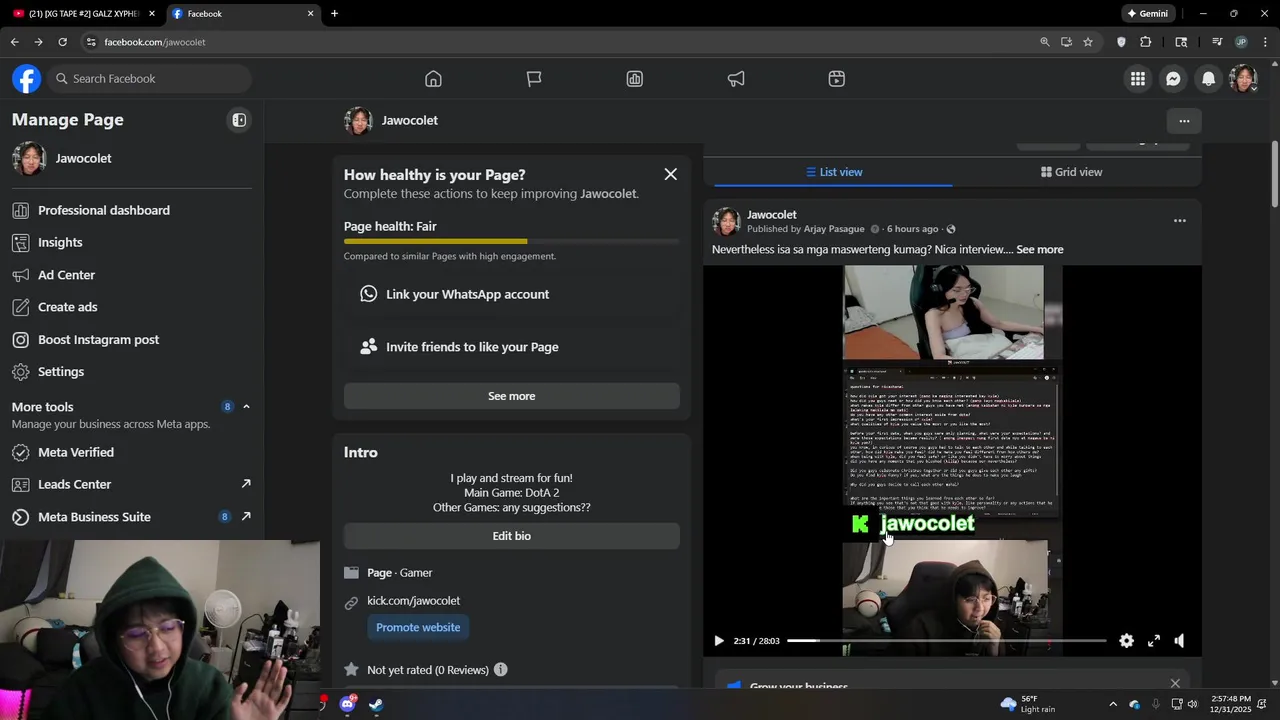This screenshot has height=720, width=1280.
Task: Reload the browser page
Action: click(x=62, y=42)
